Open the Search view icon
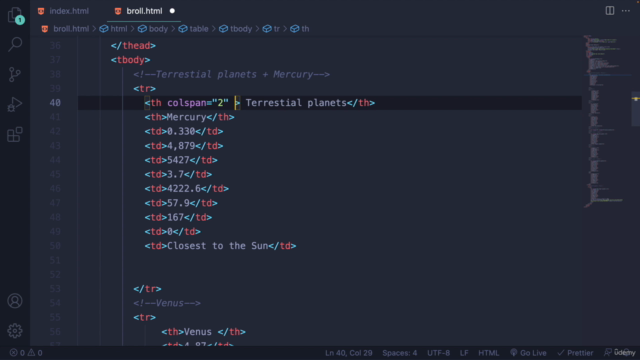The image size is (640, 360). click(15, 44)
